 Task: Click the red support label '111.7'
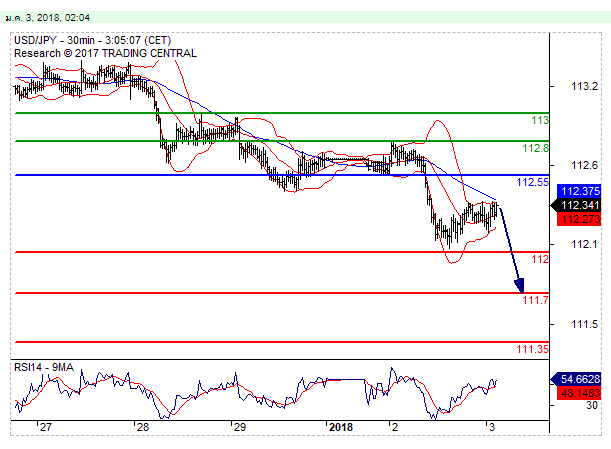click(535, 300)
